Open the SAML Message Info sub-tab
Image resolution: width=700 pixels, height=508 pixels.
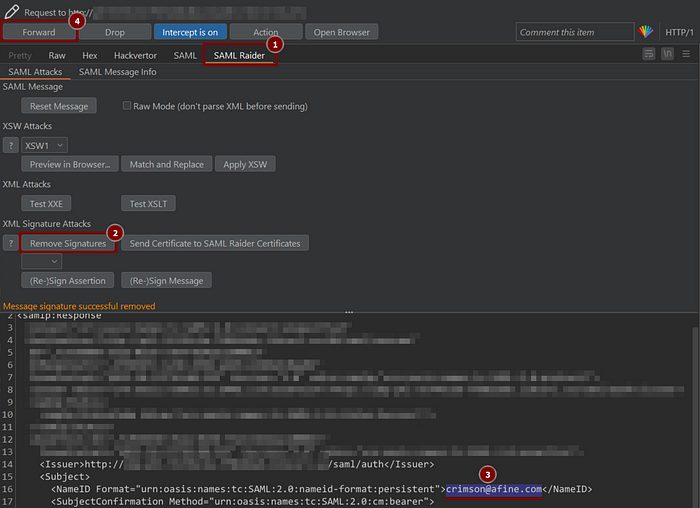coord(117,72)
